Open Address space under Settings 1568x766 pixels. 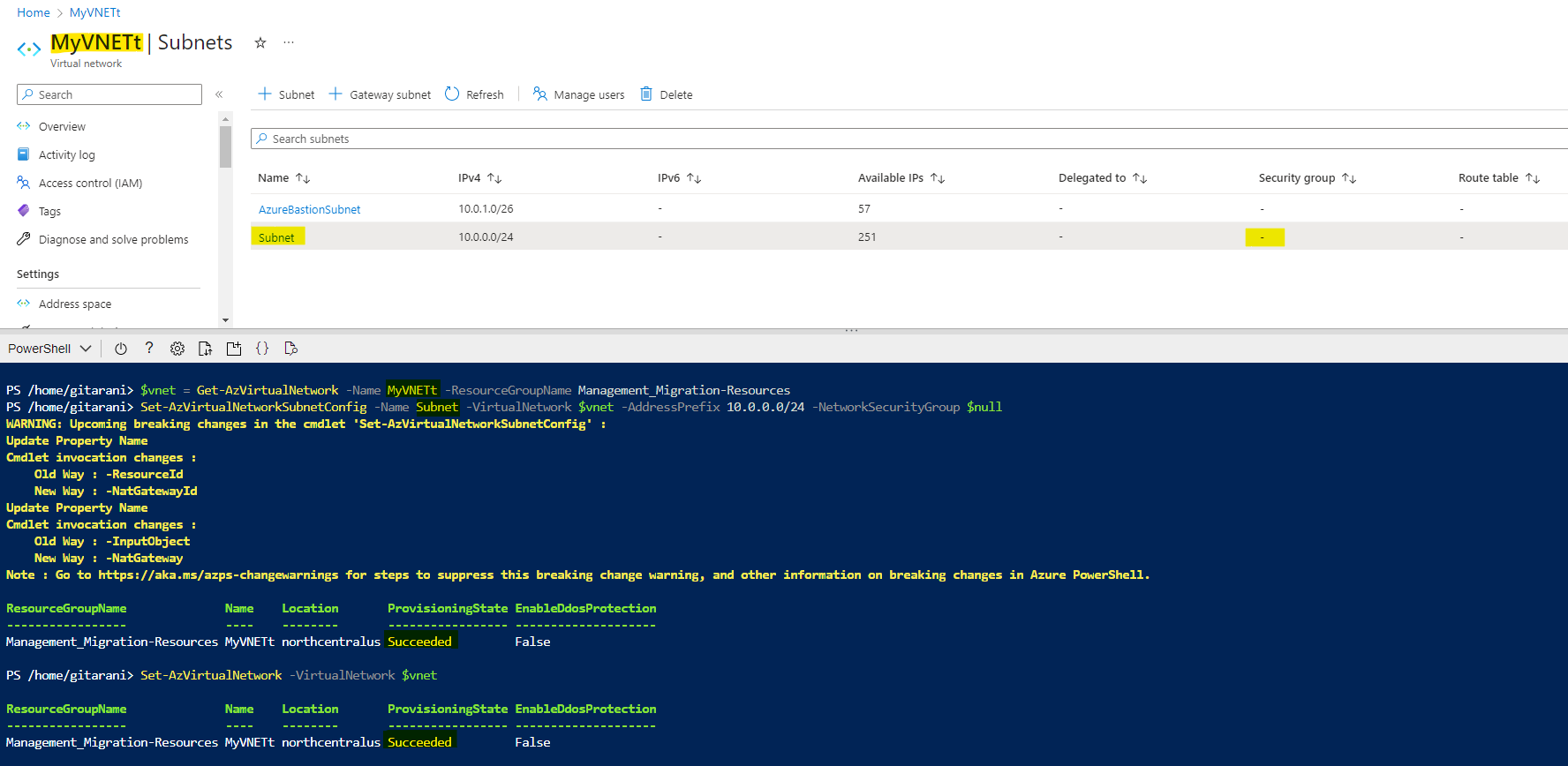pos(75,304)
